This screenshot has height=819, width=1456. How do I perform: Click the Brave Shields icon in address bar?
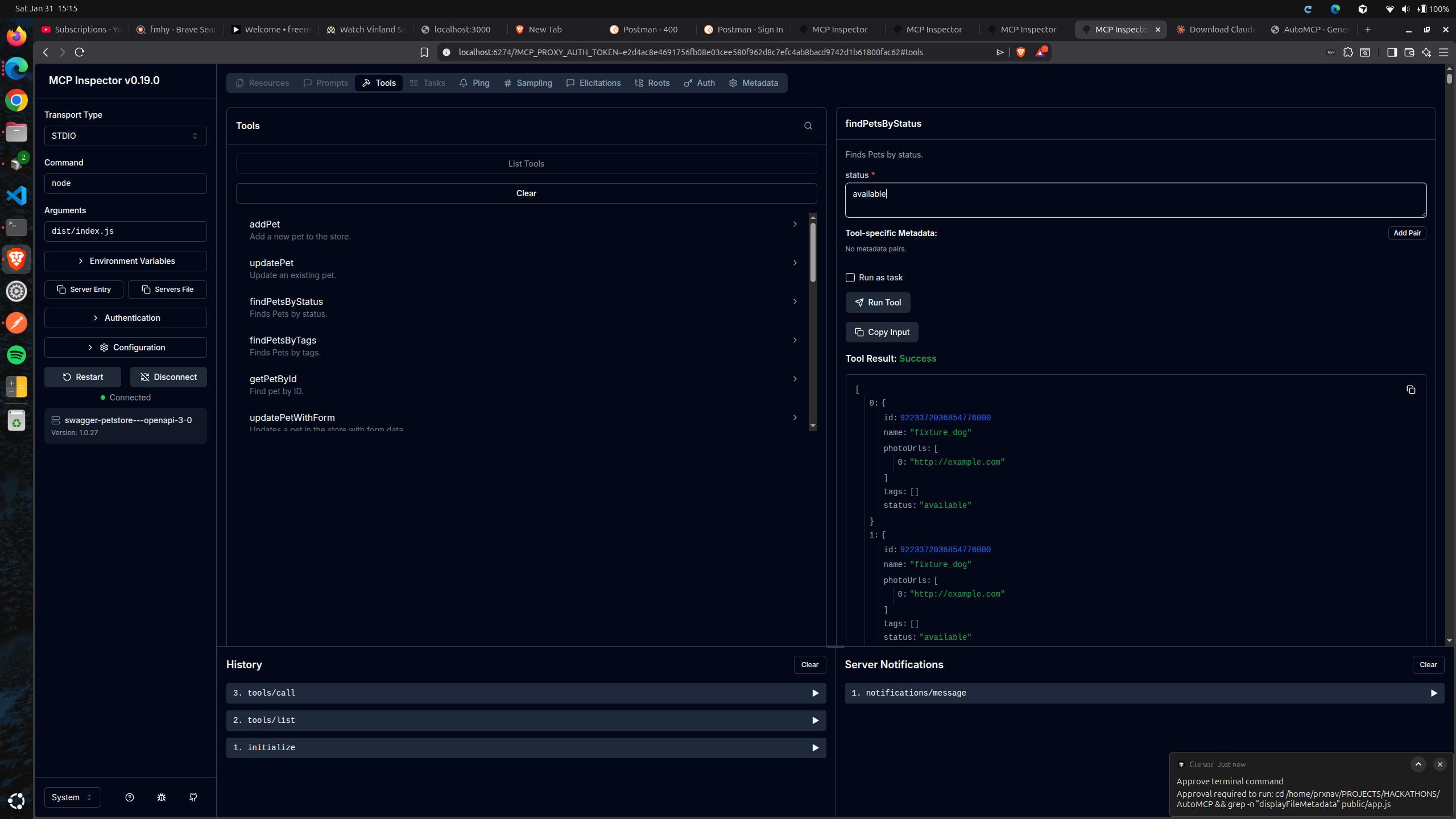coord(1021,52)
